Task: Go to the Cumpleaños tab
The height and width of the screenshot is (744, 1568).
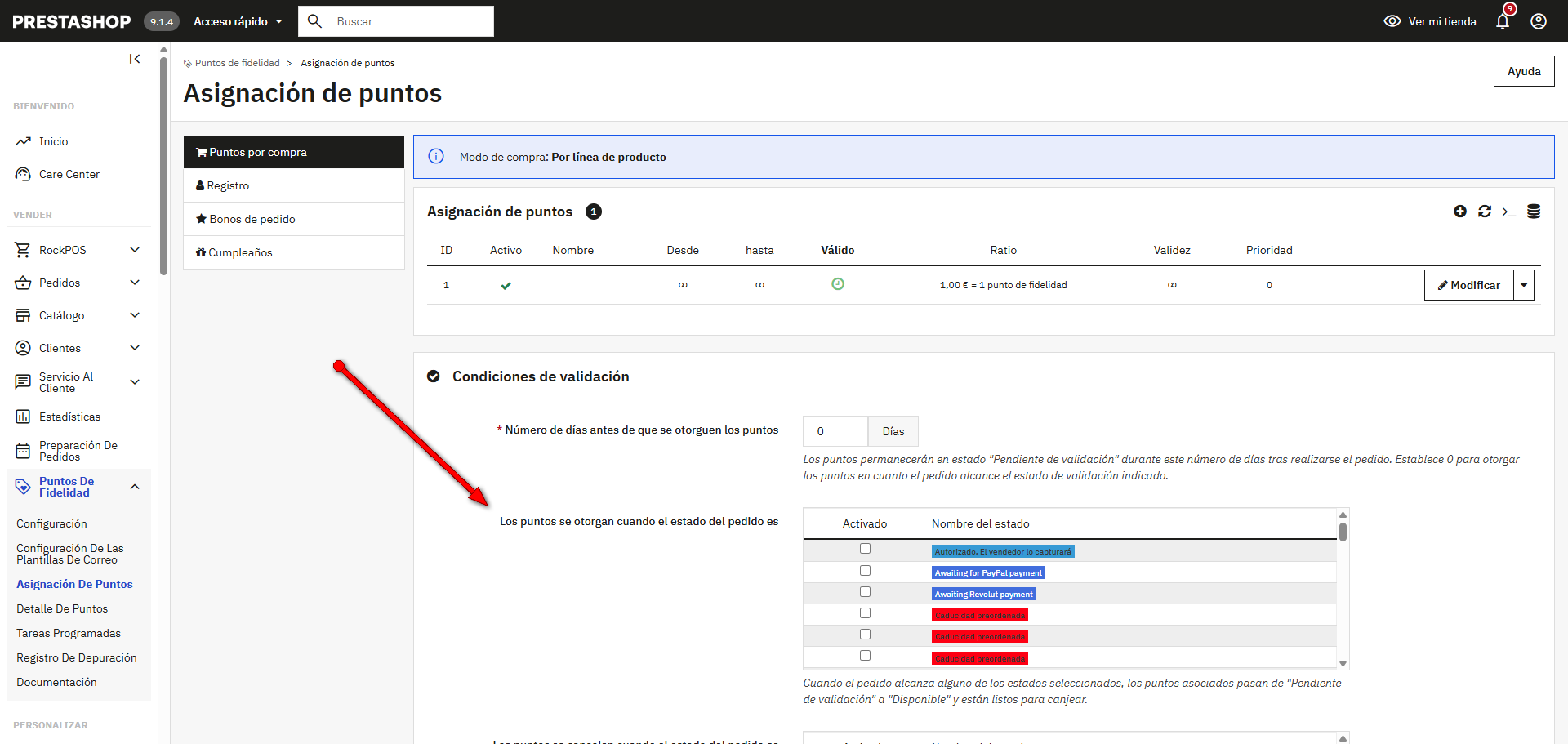Action: point(294,252)
